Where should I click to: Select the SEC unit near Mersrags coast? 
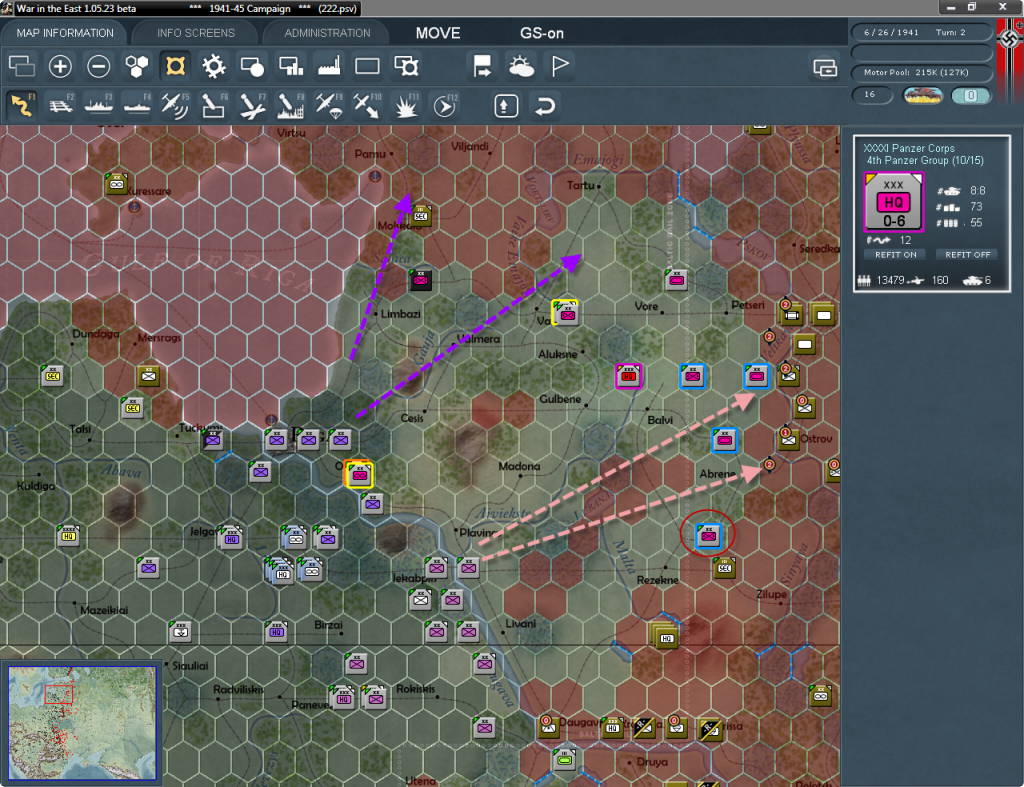pyautogui.click(x=132, y=407)
